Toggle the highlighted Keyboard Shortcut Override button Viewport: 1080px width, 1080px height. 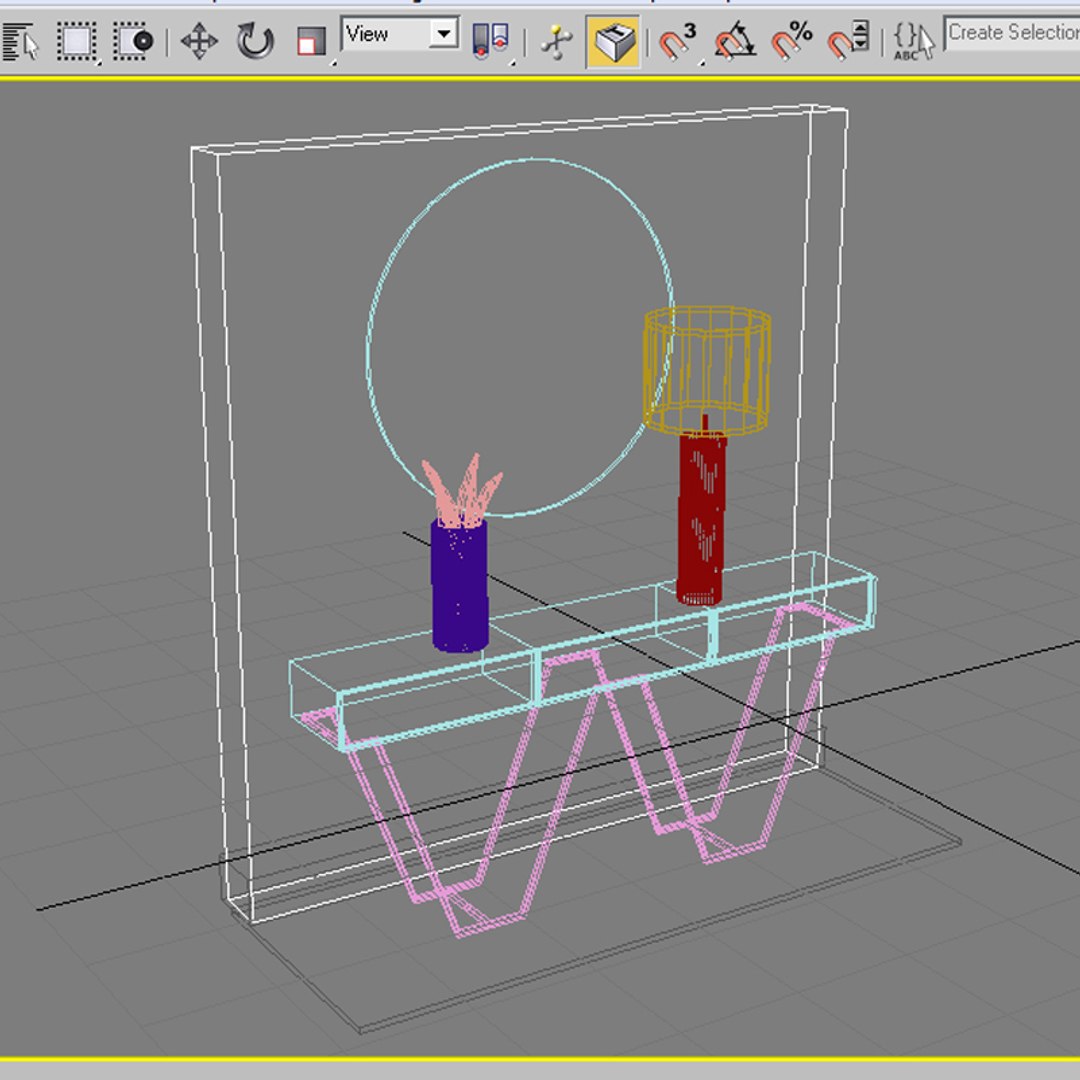point(613,42)
